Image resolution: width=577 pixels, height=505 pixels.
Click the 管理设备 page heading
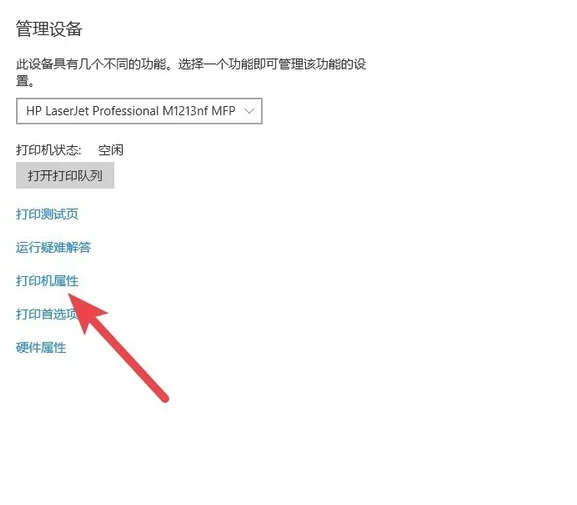click(49, 29)
